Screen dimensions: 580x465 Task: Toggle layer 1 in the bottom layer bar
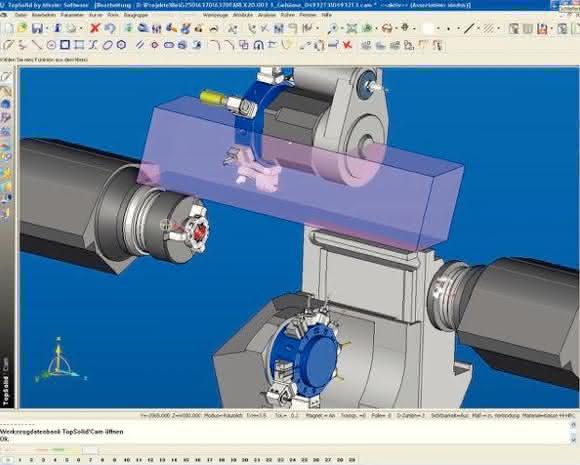click(x=20, y=460)
